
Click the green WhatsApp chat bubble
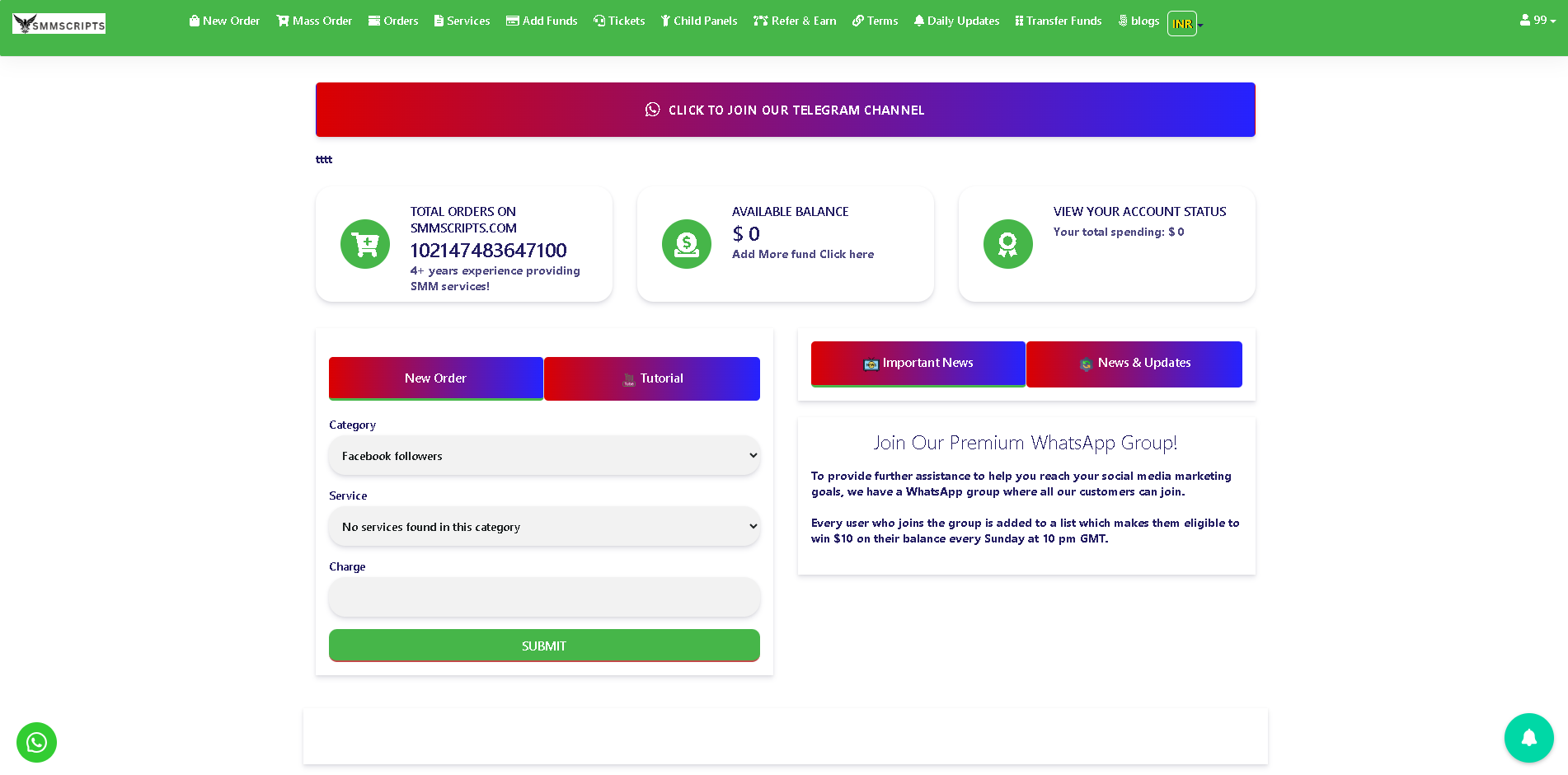pyautogui.click(x=36, y=742)
